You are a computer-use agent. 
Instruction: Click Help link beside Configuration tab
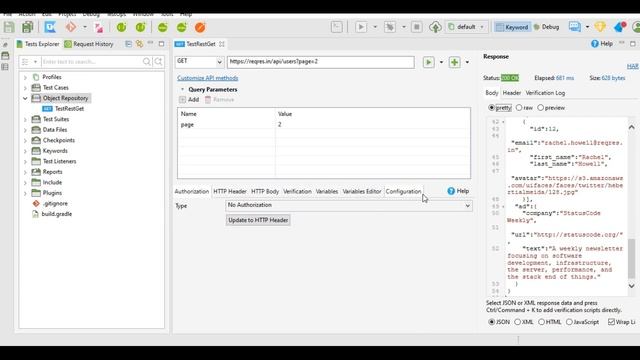[458, 191]
